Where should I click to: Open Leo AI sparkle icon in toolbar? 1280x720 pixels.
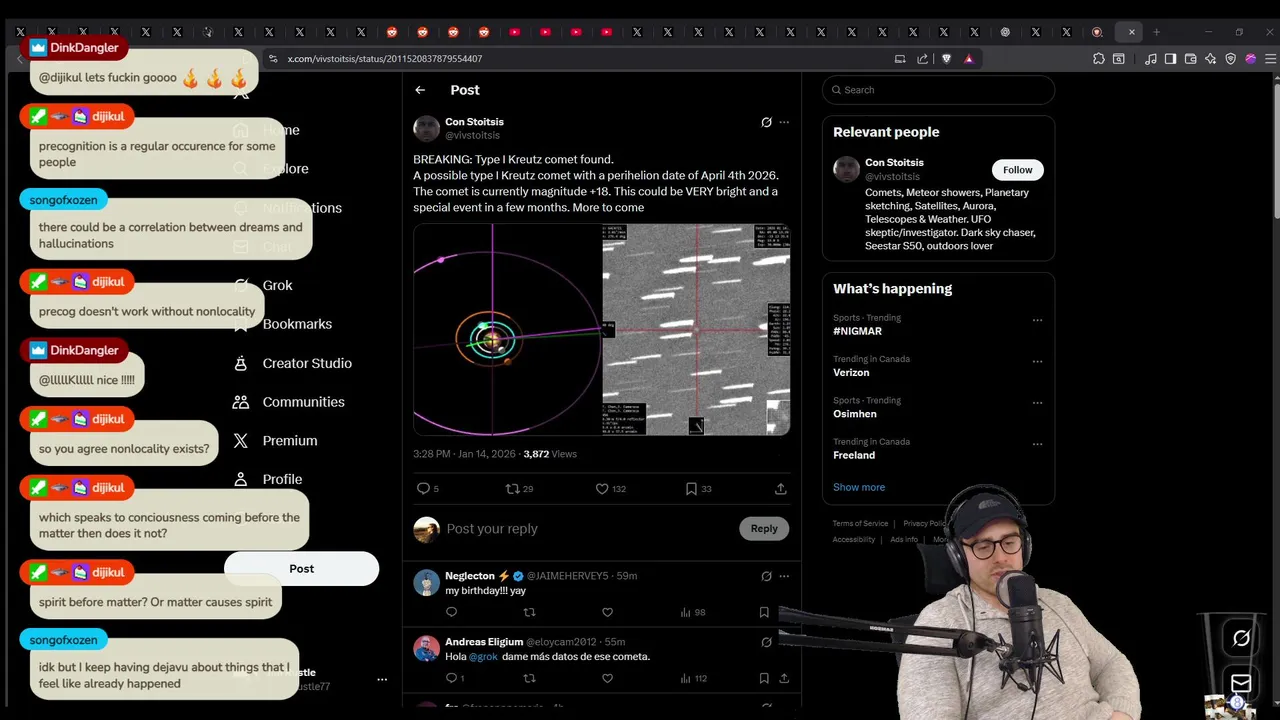pos(1210,59)
